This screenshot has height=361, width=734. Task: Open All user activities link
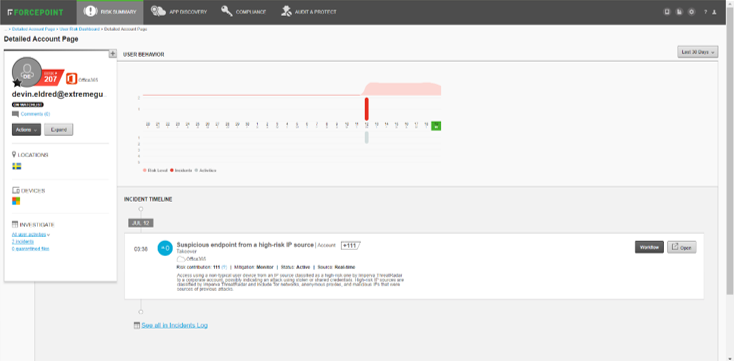coord(29,234)
